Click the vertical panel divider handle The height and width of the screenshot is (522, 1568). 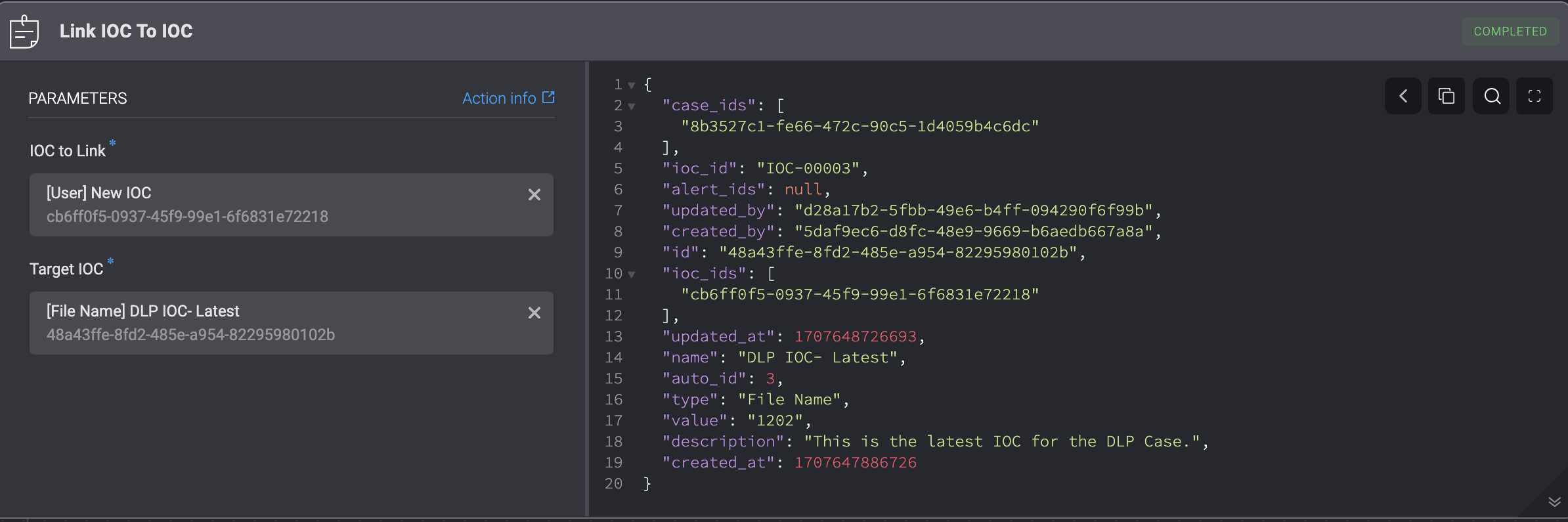586,289
